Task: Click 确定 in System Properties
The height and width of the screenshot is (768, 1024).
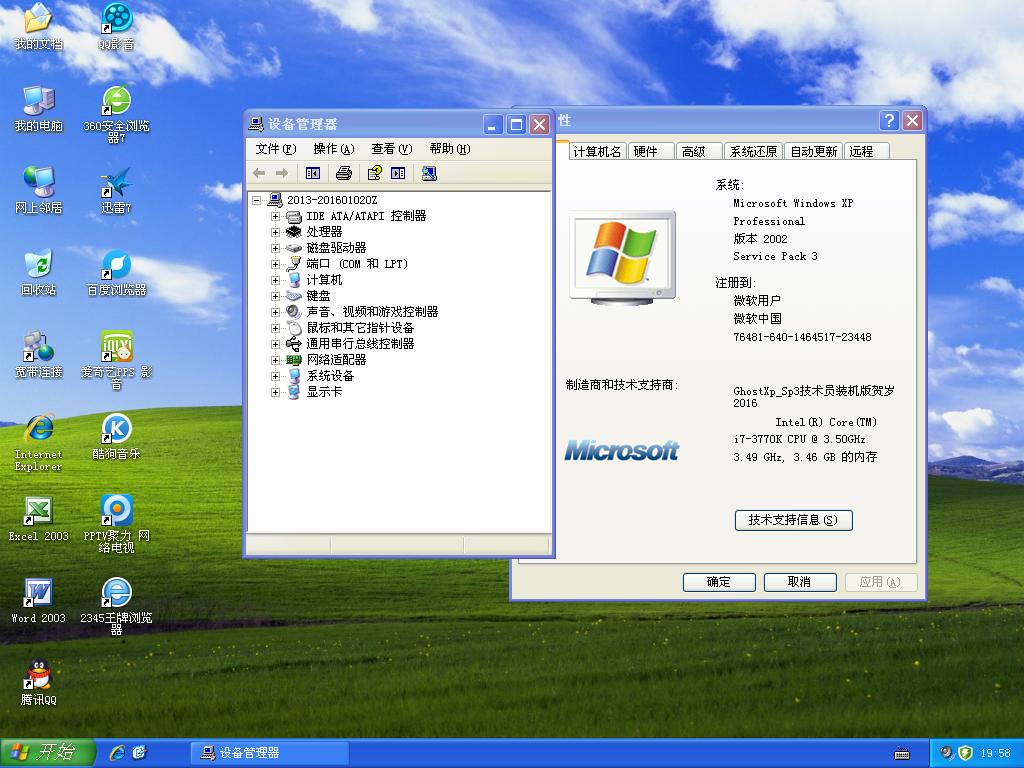Action: tap(719, 582)
